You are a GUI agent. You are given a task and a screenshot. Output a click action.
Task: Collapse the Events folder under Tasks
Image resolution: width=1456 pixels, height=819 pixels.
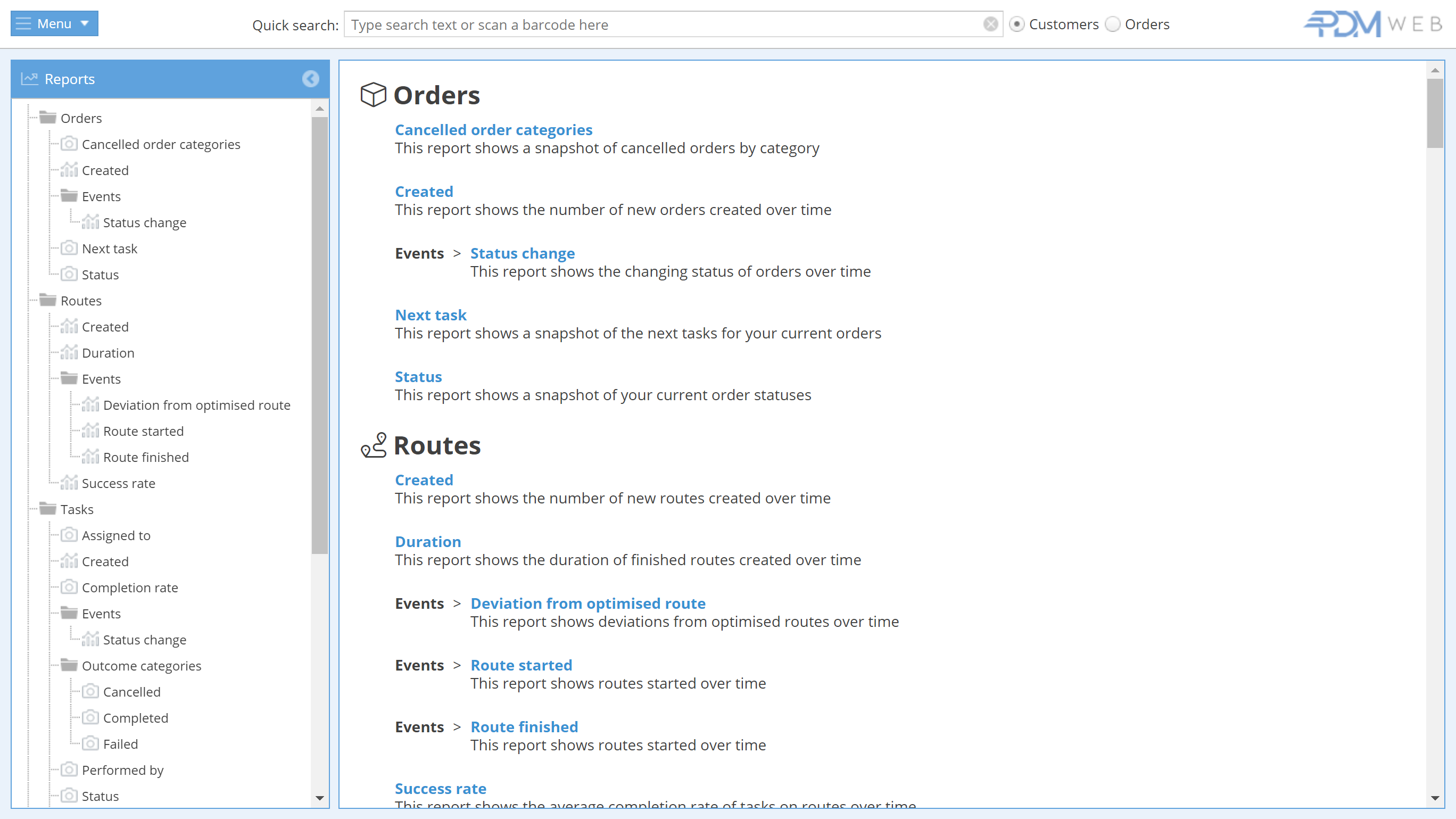pyautogui.click(x=69, y=613)
